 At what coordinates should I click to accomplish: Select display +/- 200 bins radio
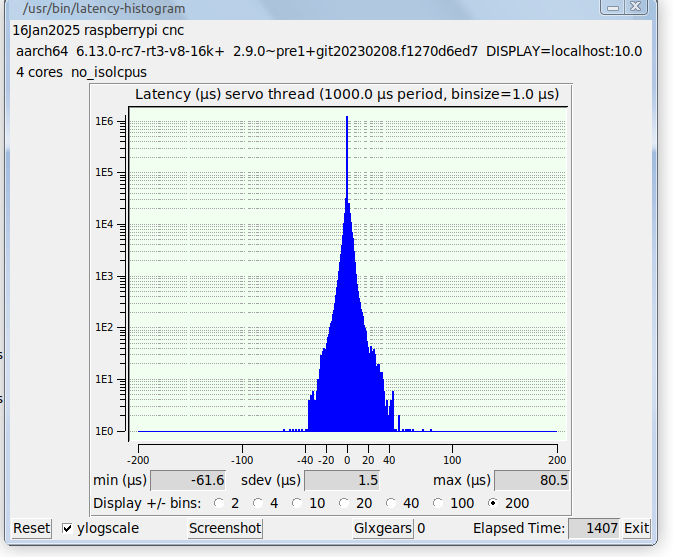492,503
